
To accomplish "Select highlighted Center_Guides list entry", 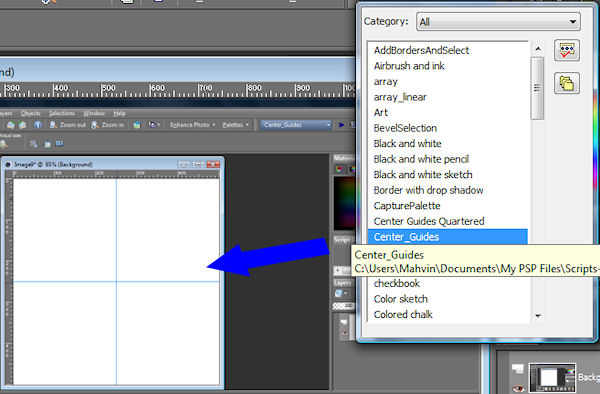I will 448,237.
